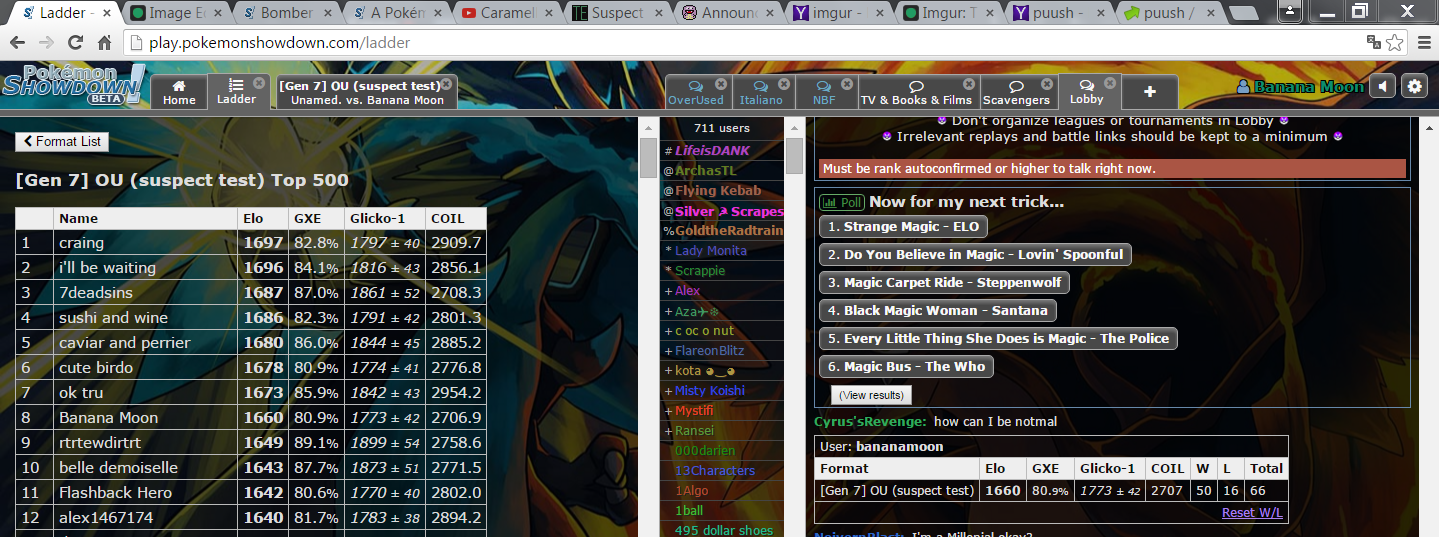The width and height of the screenshot is (1439, 537).
Task: Switch to the Italiano room
Action: coord(762,91)
